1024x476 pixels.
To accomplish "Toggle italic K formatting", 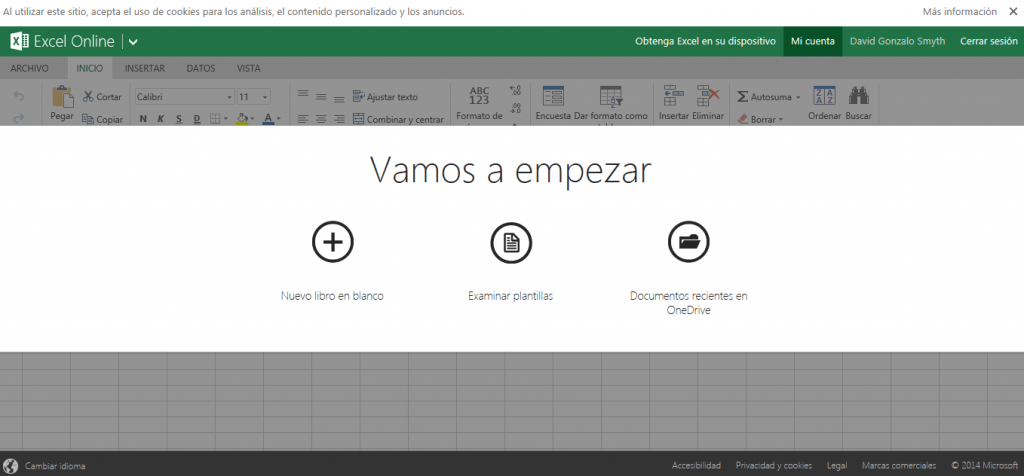I will [161, 119].
